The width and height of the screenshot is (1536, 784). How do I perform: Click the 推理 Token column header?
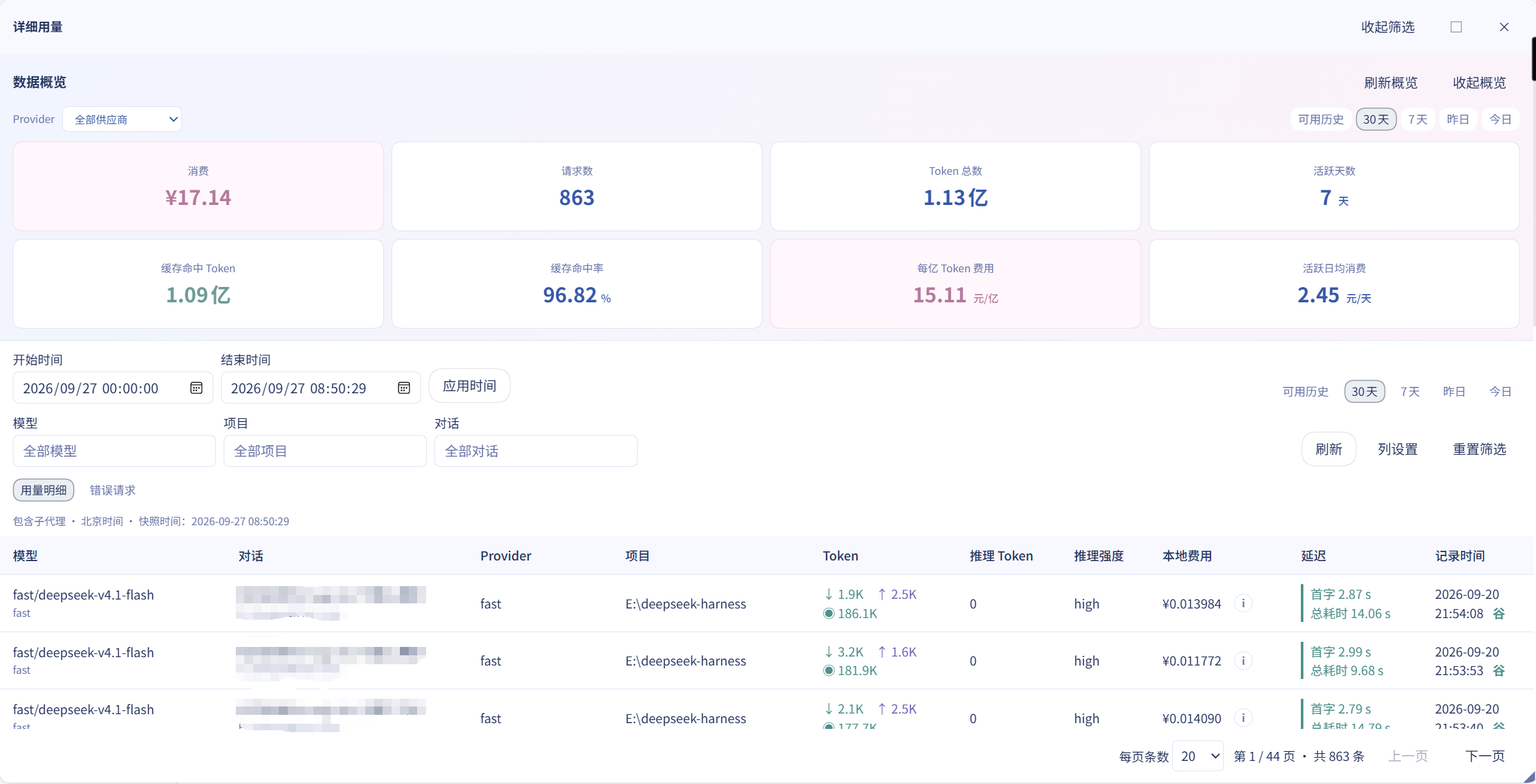point(1001,556)
